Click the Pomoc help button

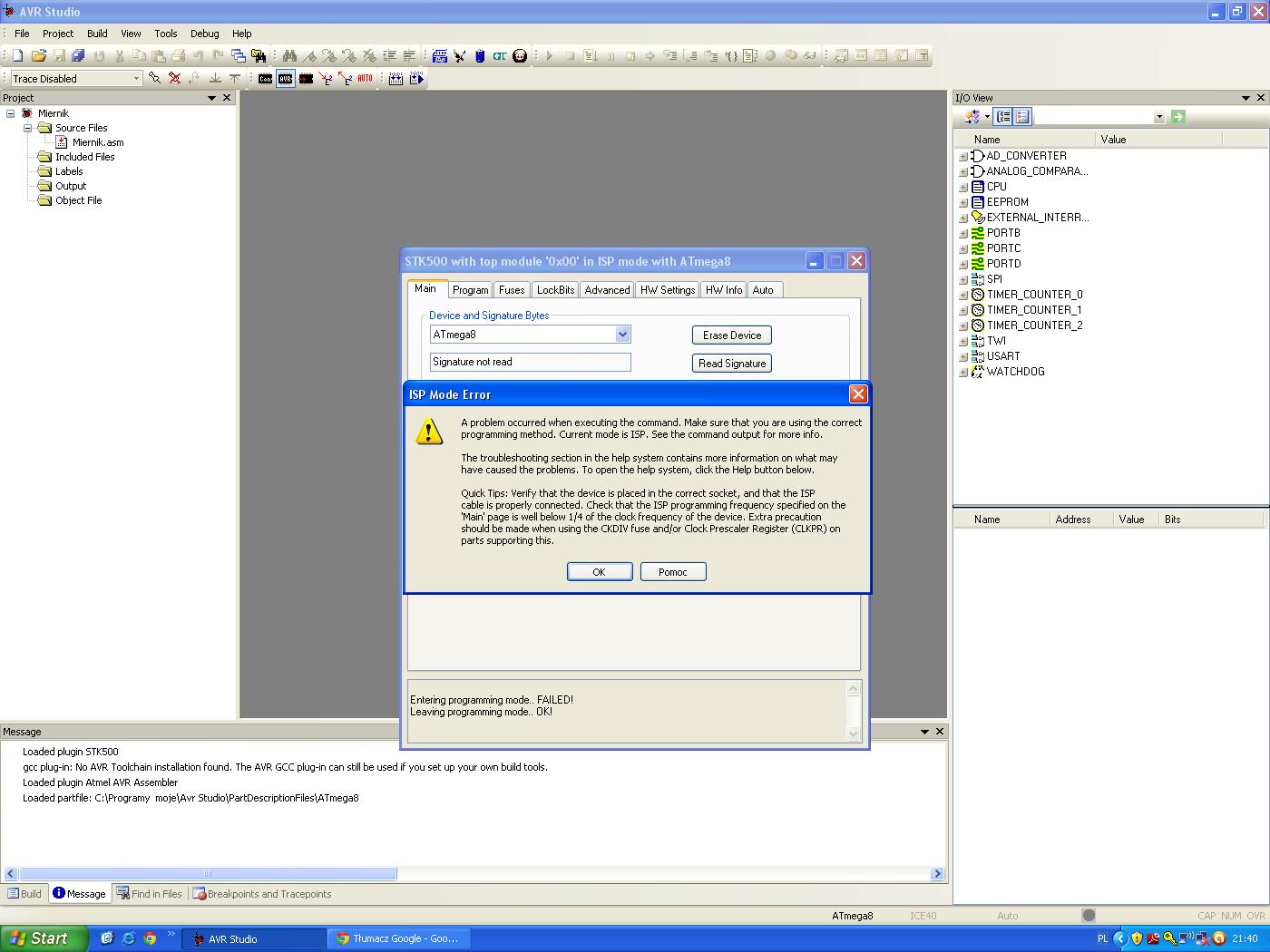[x=673, y=572]
